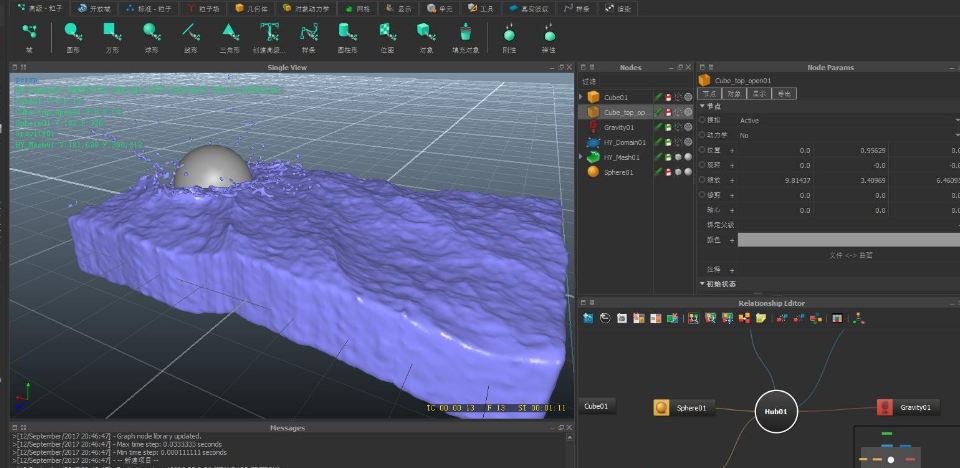This screenshot has width=960, height=468.
Task: Add a 圆柱形 cylinder emitter
Action: click(x=347, y=31)
